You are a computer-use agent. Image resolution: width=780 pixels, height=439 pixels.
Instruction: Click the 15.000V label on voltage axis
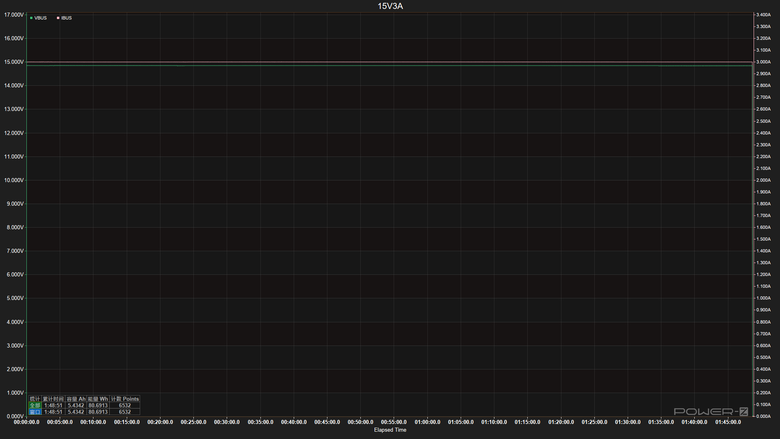point(14,62)
